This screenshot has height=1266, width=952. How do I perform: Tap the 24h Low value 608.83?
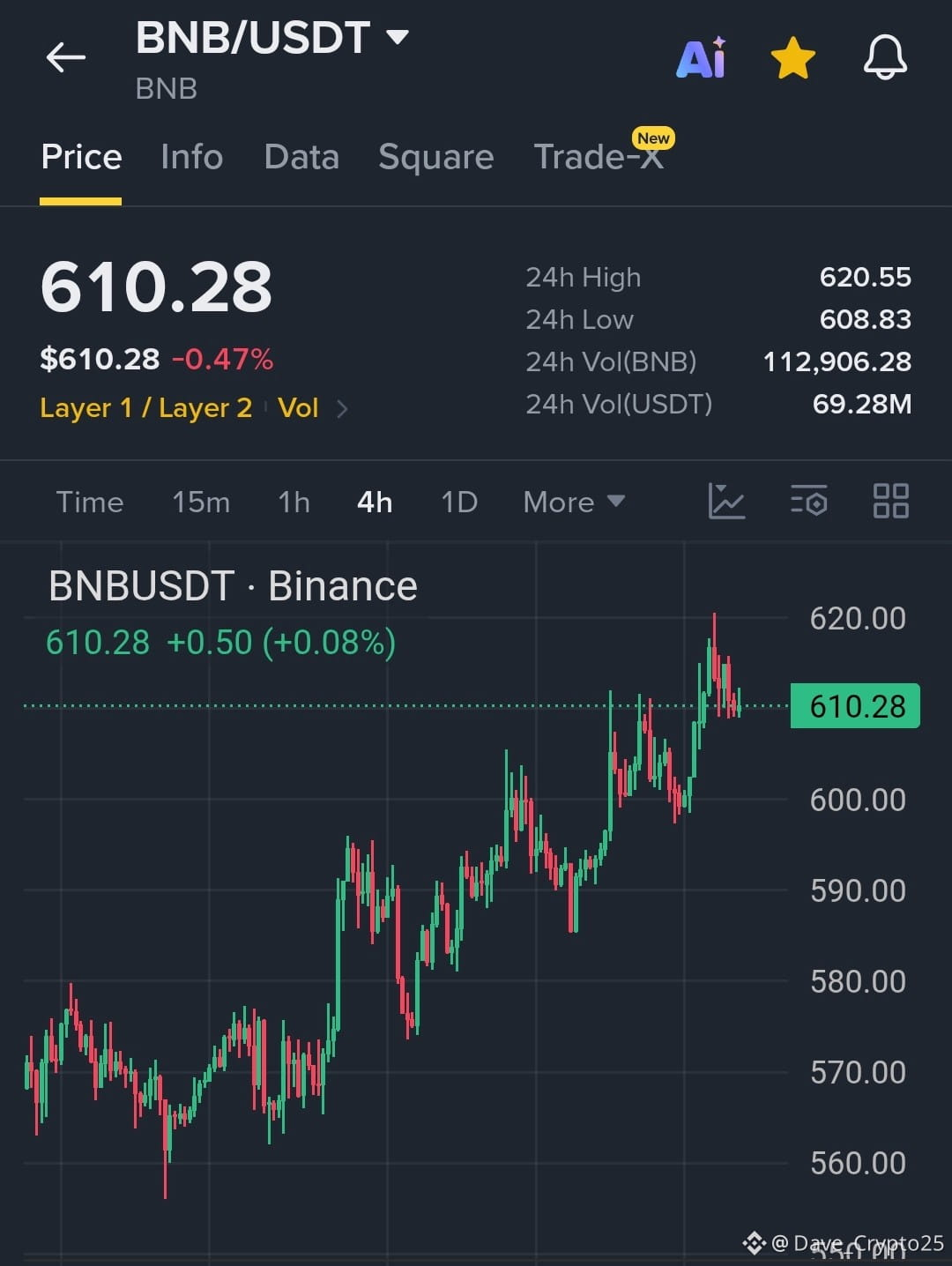point(866,320)
